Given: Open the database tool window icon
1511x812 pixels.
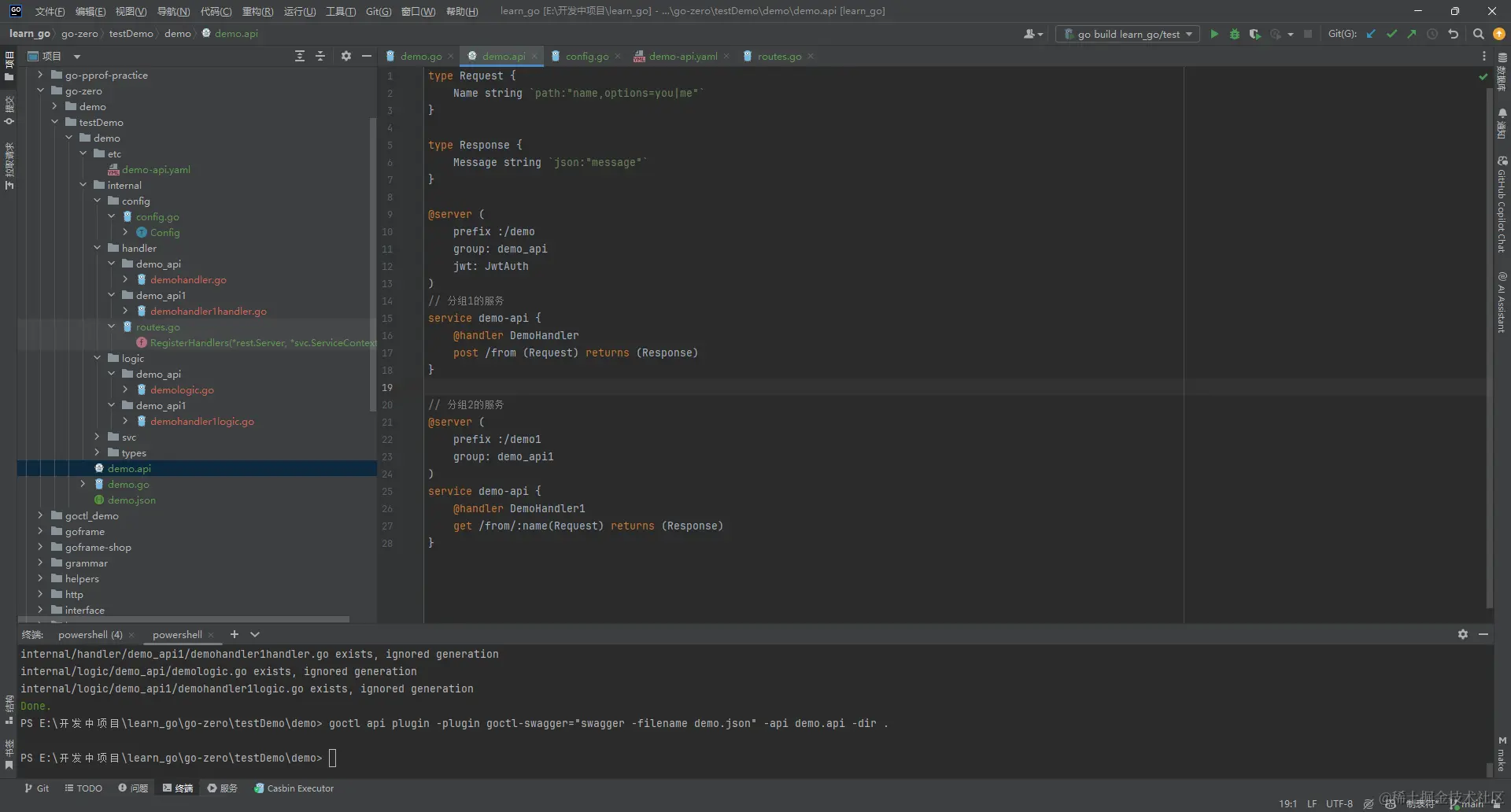Looking at the screenshot, I should point(1502,72).
